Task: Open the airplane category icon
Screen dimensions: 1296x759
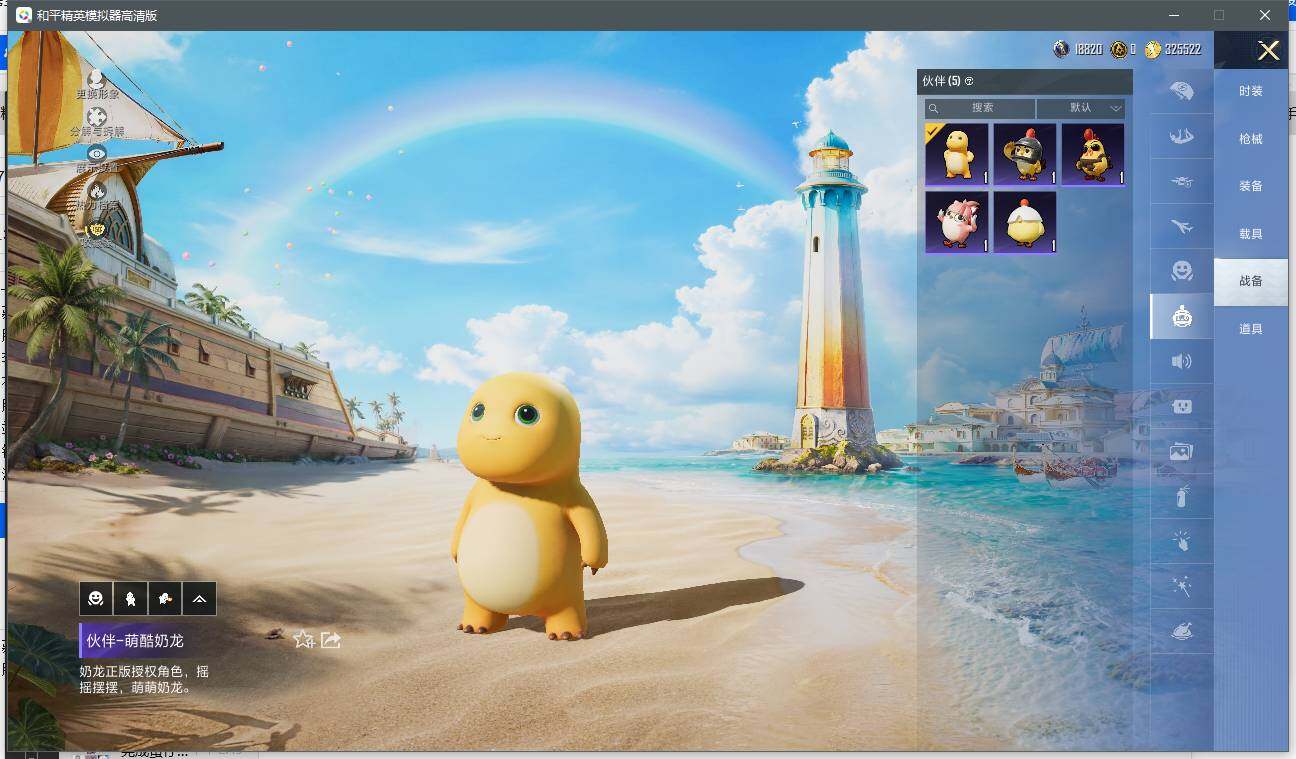Action: click(x=1182, y=227)
